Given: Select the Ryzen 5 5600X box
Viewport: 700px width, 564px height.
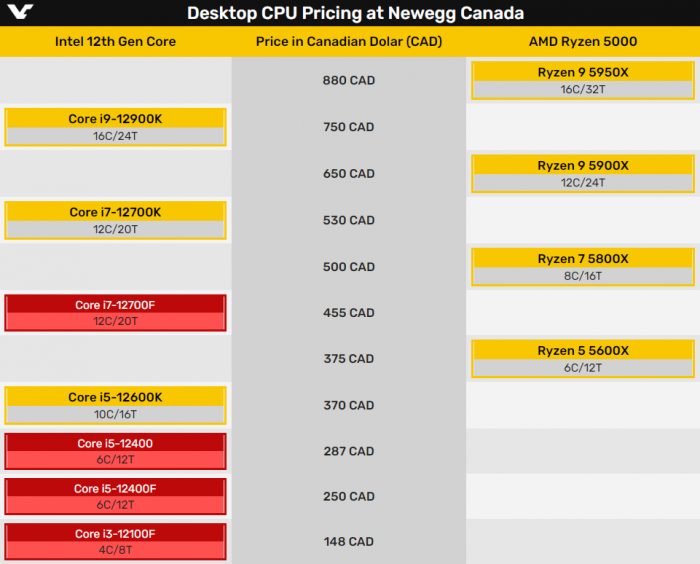Looking at the screenshot, I should pos(583,358).
